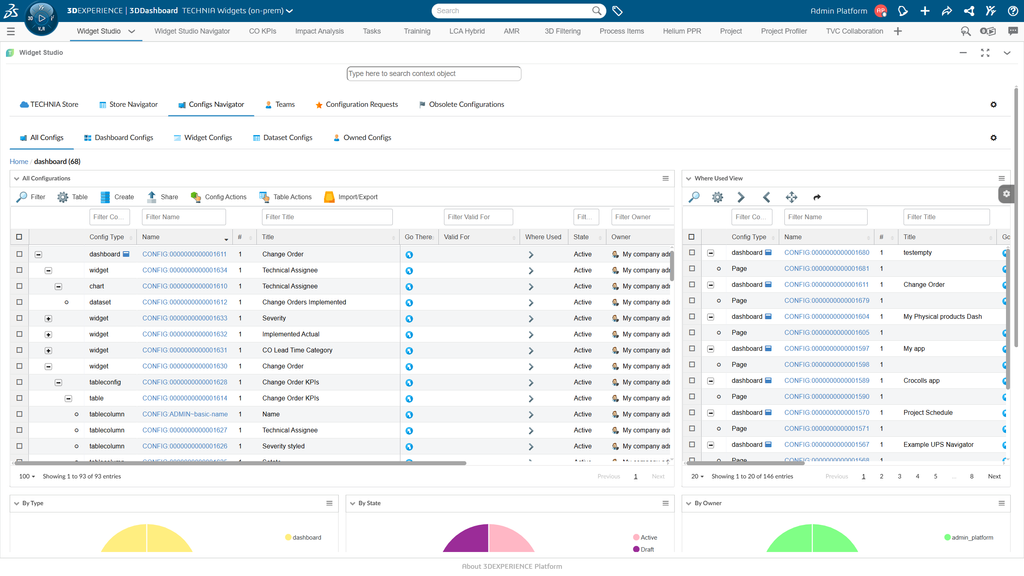Click Go There icon for Change Orders Implemented
1024x576 pixels.
(409, 303)
